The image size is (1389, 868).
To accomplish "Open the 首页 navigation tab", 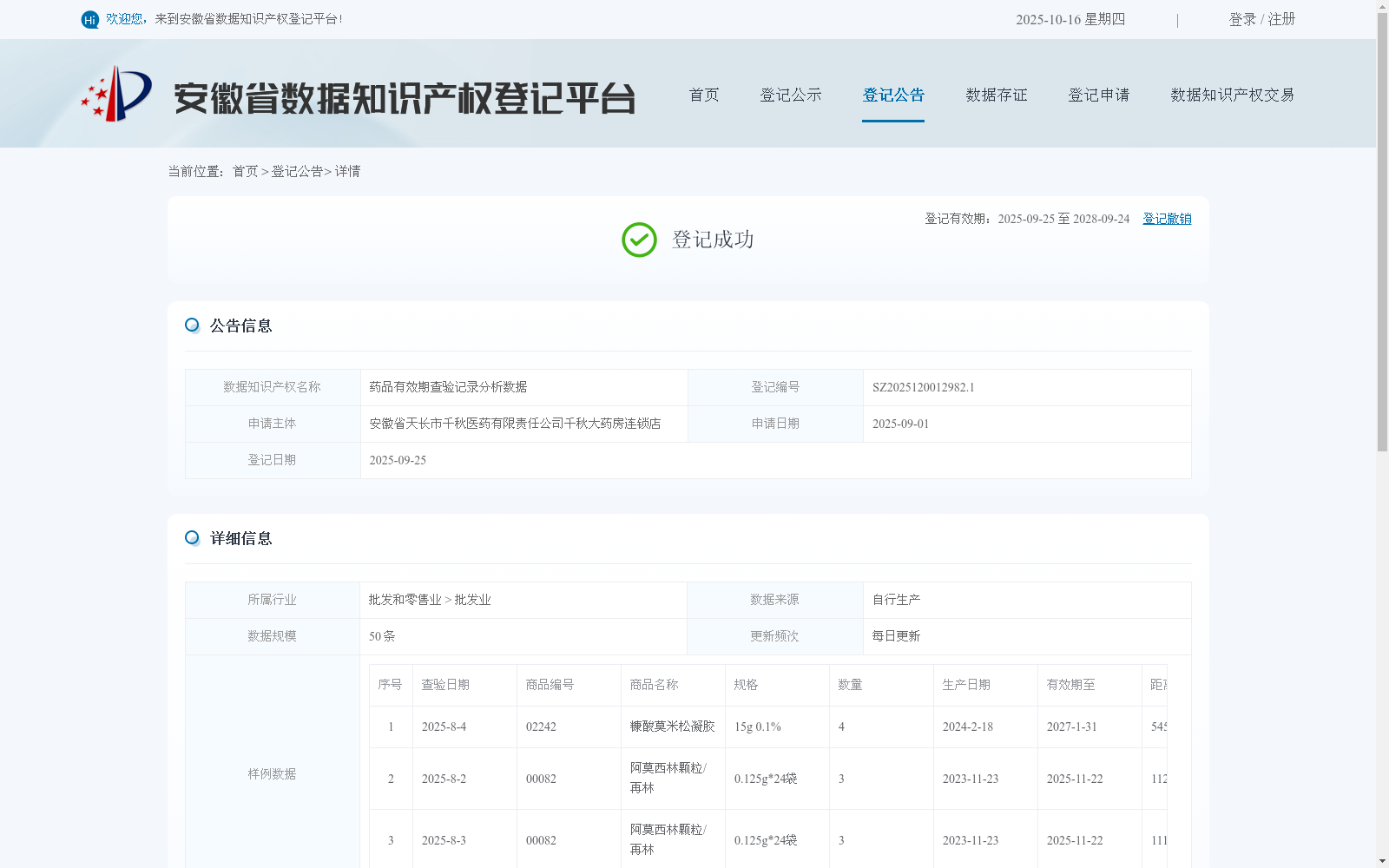I will [x=704, y=95].
